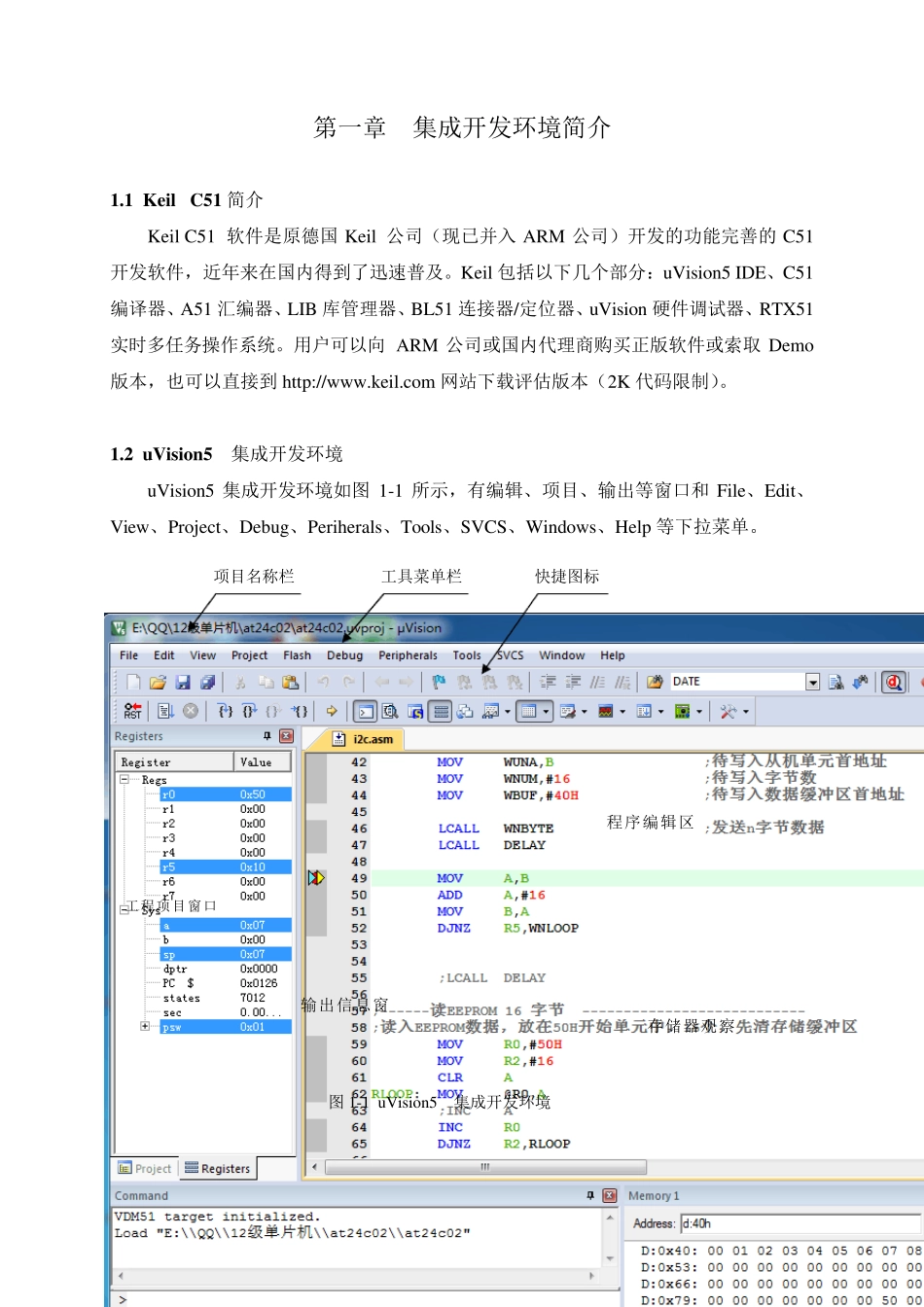Toggle bookmark with the flag icon
The image size is (924, 1307).
pyautogui.click(x=440, y=682)
